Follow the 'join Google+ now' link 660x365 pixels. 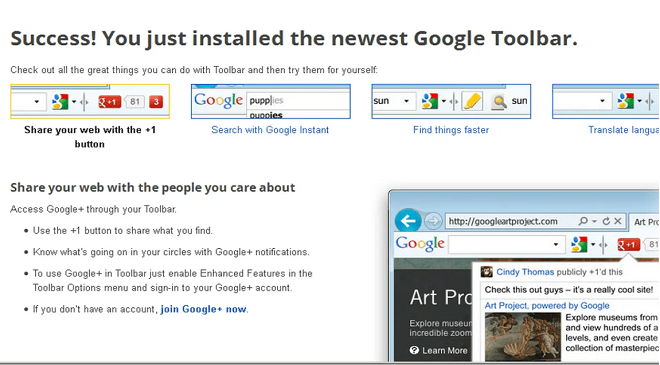click(204, 309)
